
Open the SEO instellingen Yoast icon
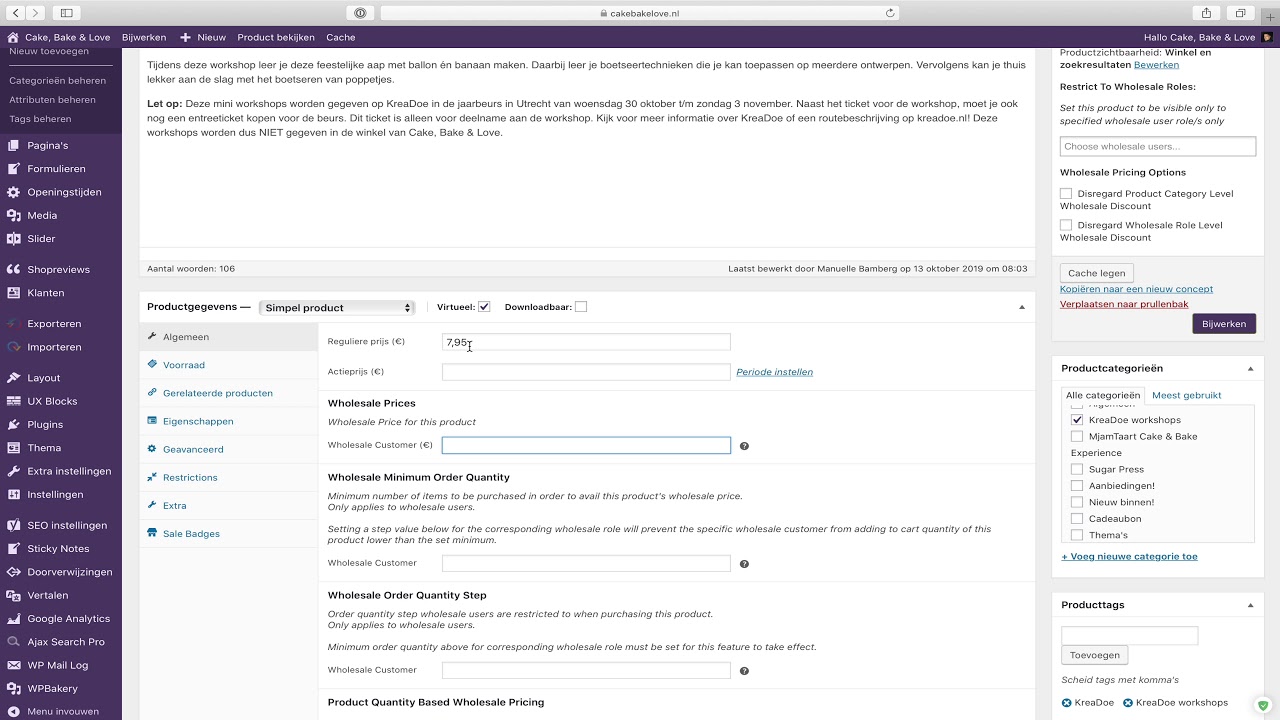tap(13, 525)
